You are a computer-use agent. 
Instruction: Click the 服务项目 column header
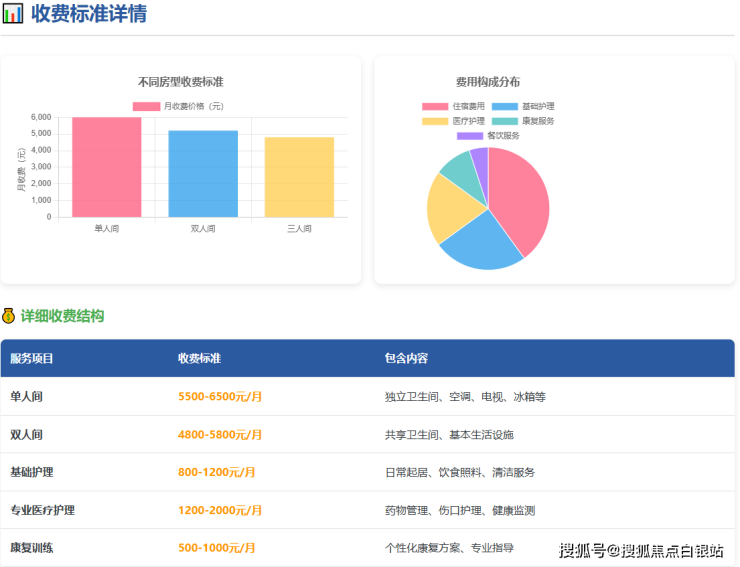click(x=32, y=358)
